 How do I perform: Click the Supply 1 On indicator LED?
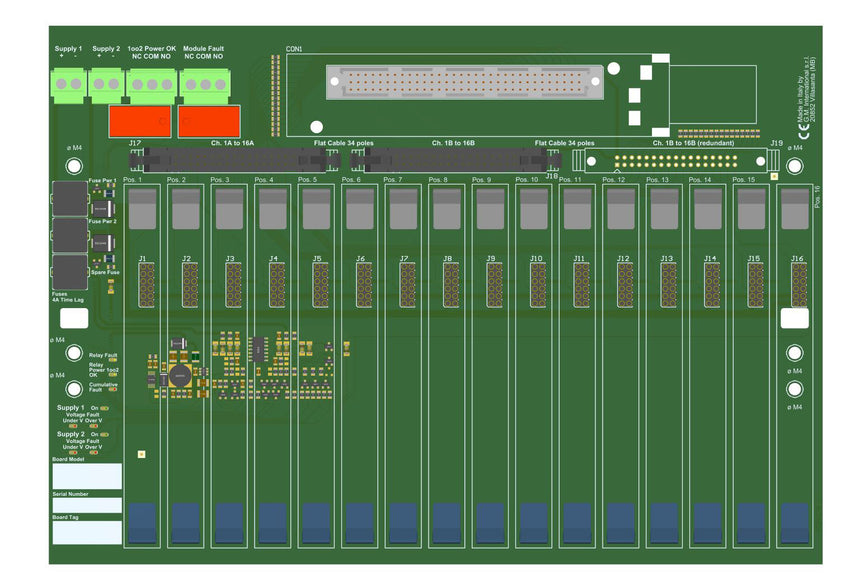click(x=105, y=409)
